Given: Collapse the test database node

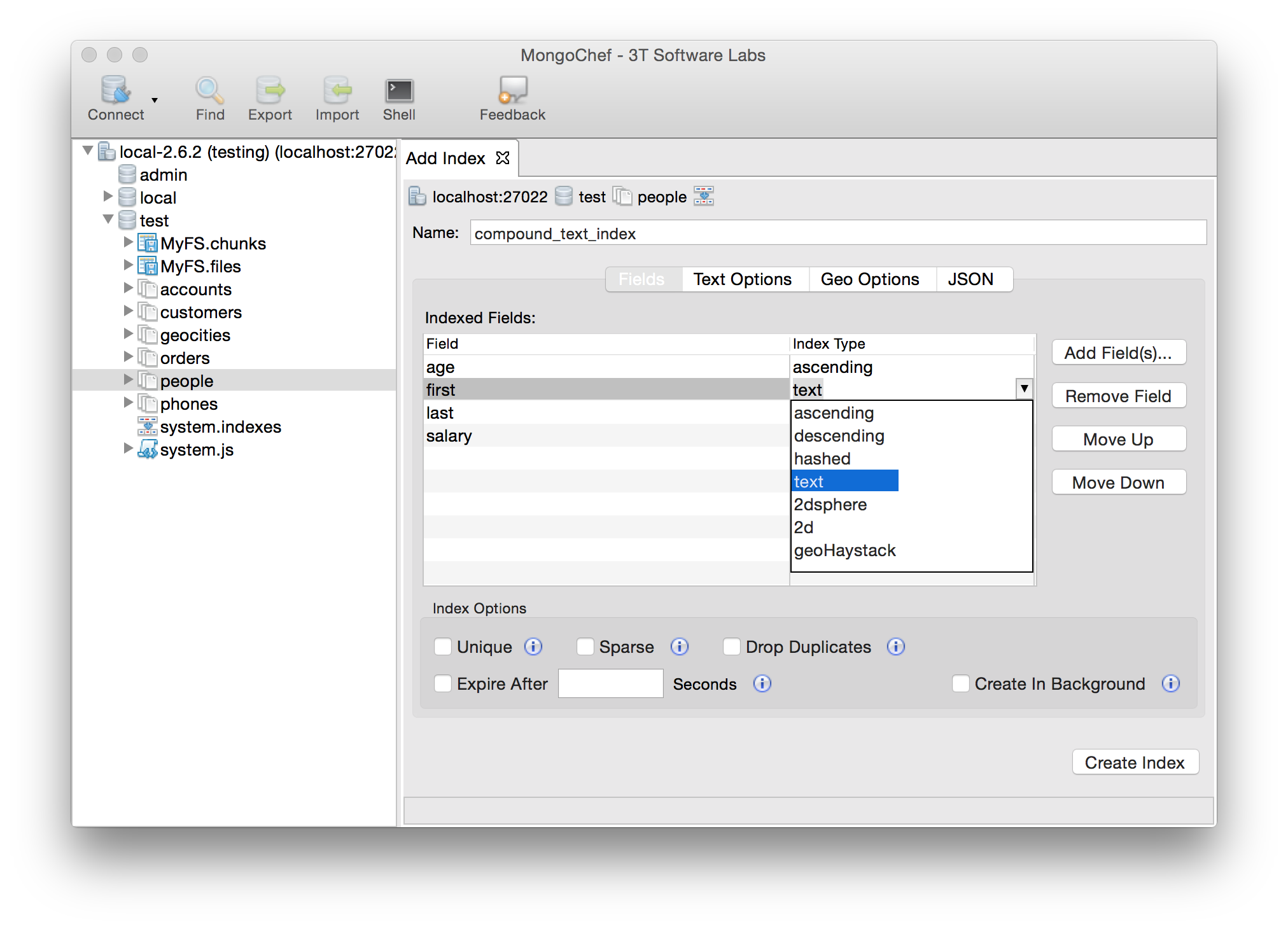Looking at the screenshot, I should pyautogui.click(x=108, y=220).
